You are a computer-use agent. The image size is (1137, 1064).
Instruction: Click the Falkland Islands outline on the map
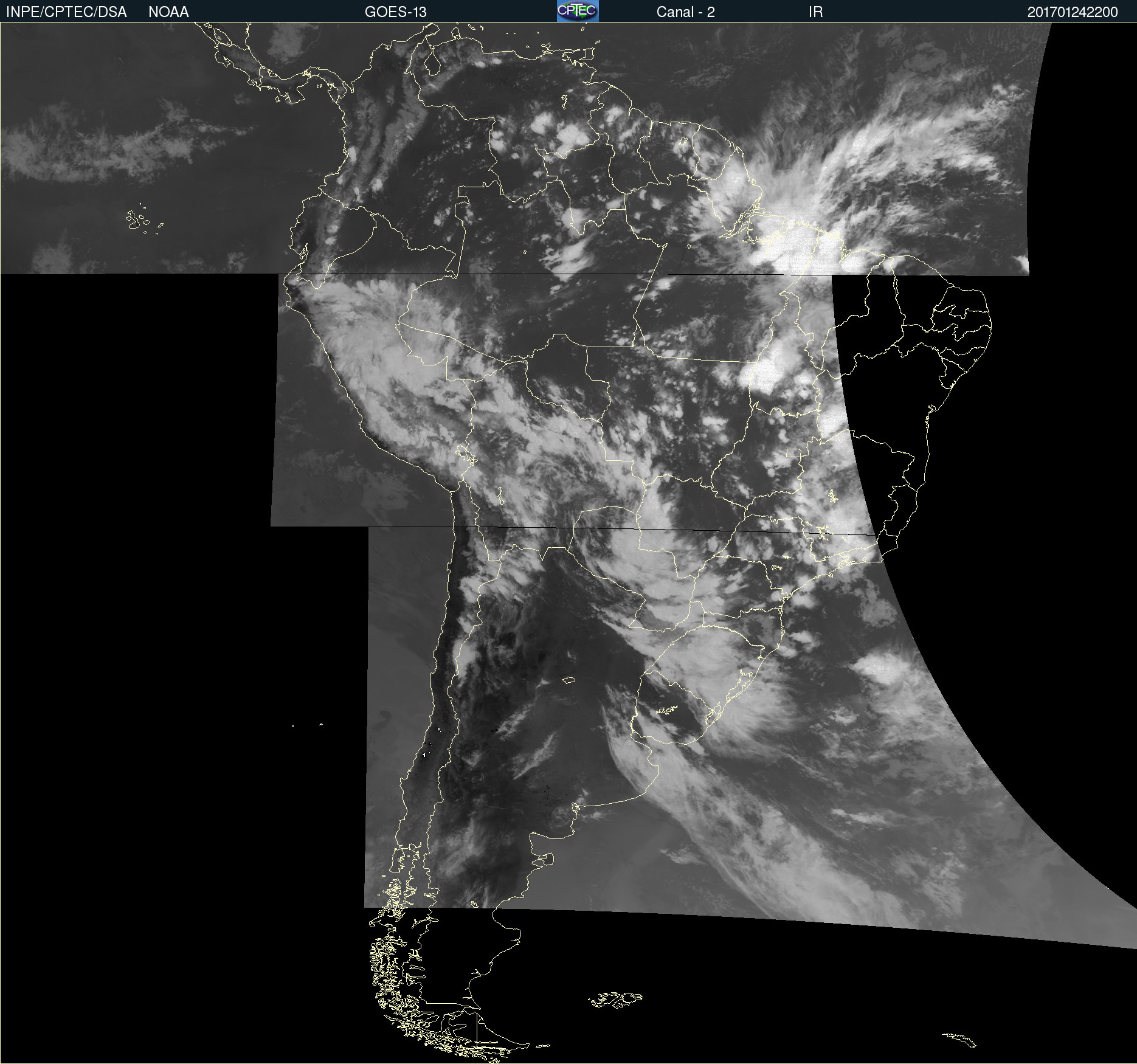pyautogui.click(x=615, y=1000)
